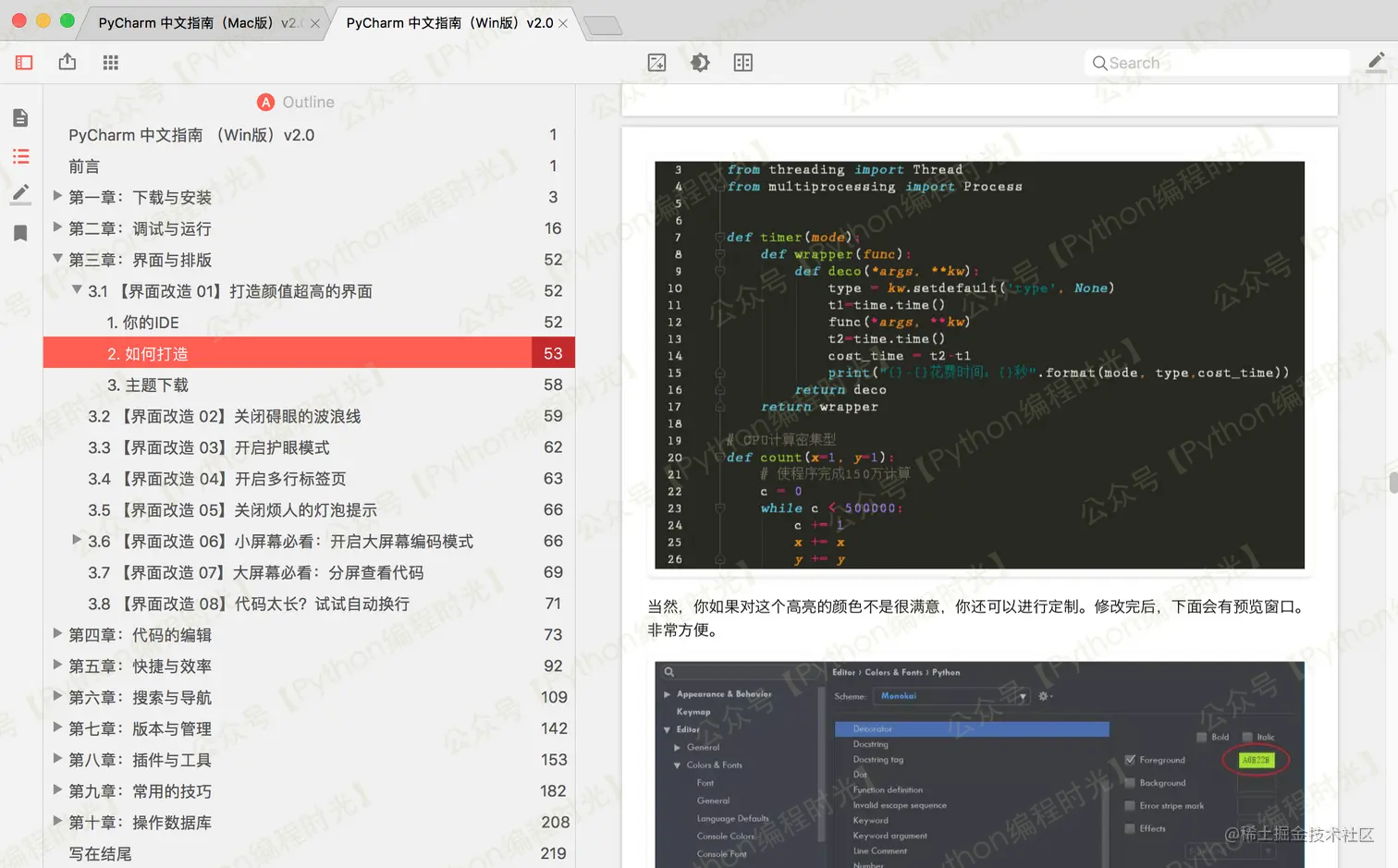Select highlighted entry 2. 如何打造
Viewport: 1398px width, 868px height.
309,353
